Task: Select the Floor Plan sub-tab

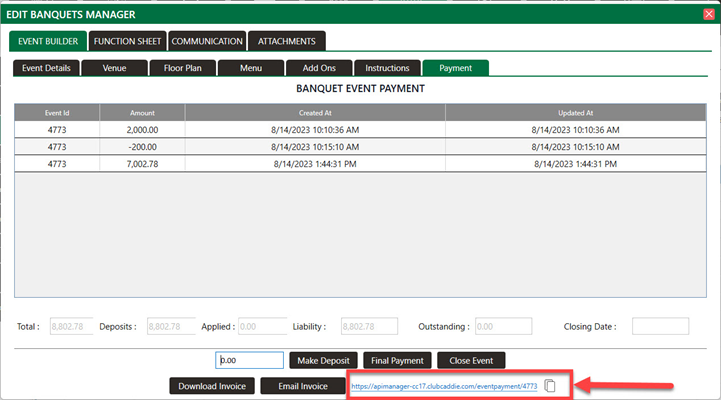Action: [x=183, y=68]
